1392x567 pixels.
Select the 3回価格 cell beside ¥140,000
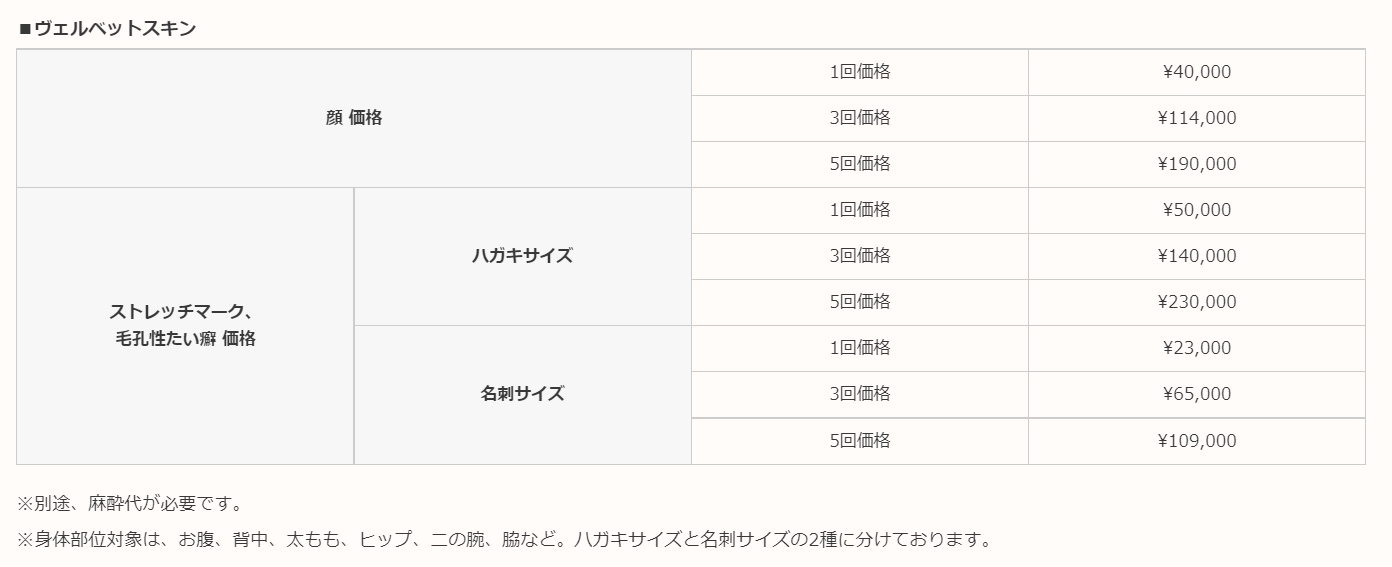pyautogui.click(x=860, y=256)
